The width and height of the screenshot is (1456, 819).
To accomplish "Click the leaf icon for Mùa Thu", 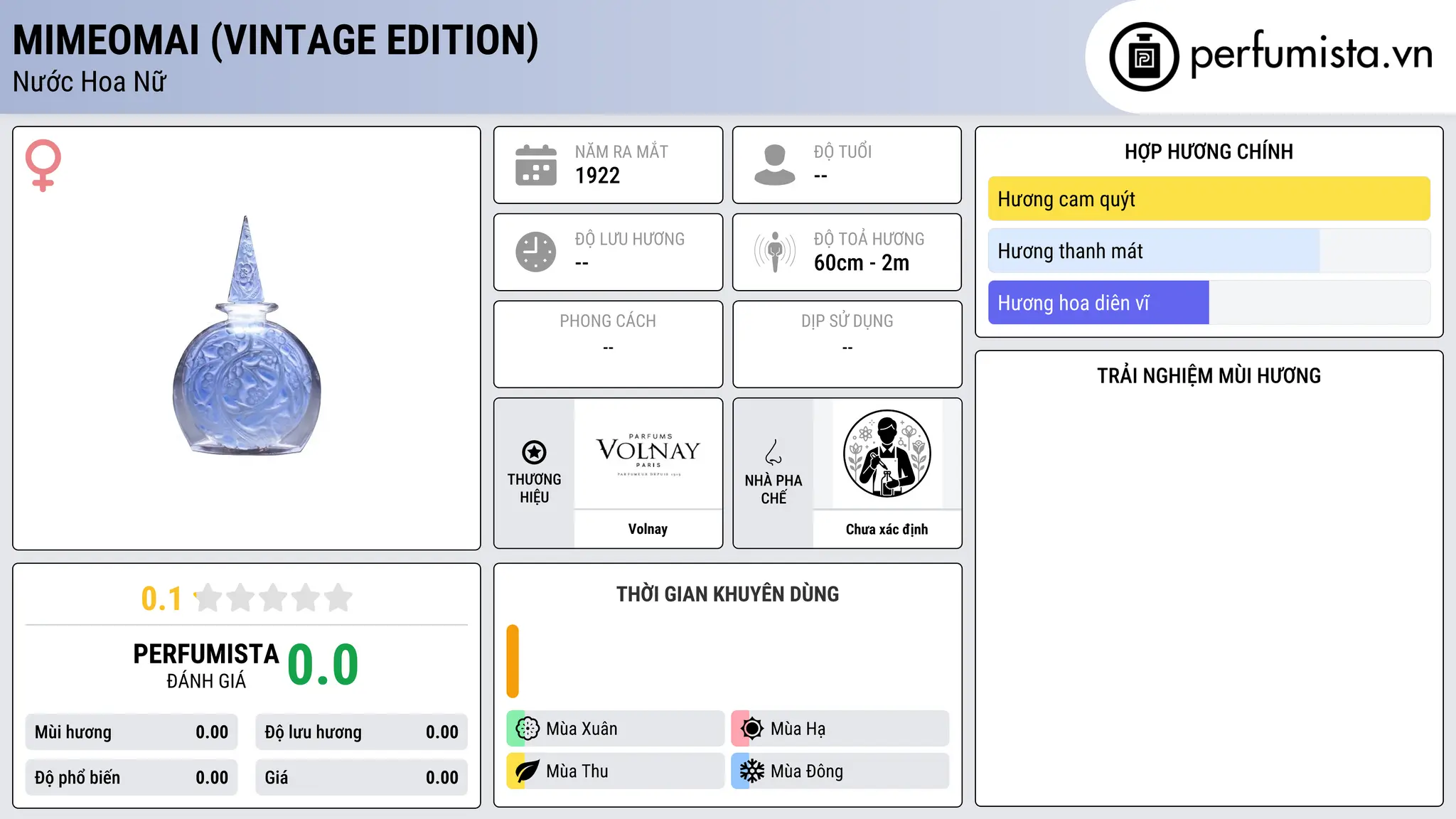I will coord(528,771).
